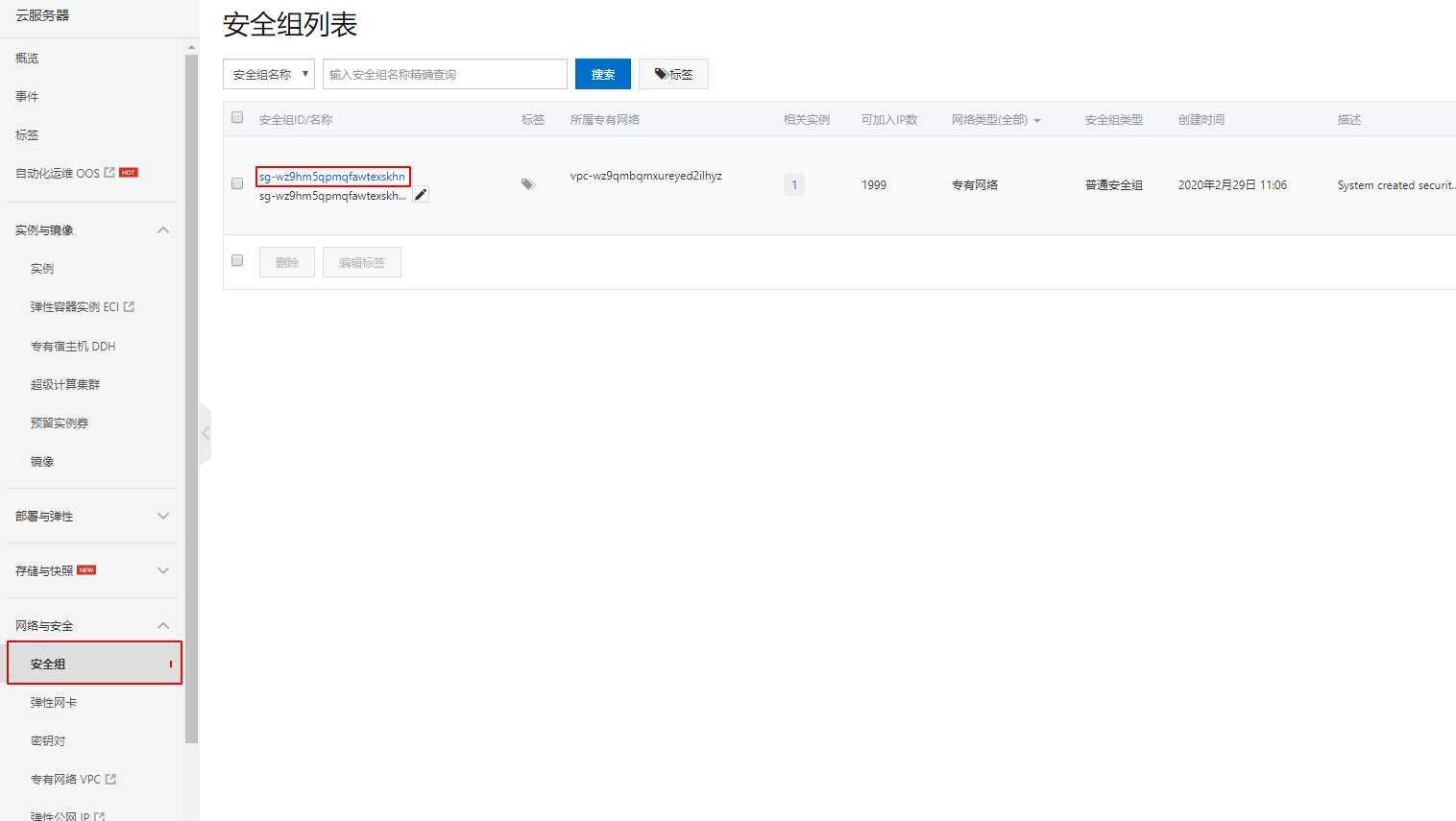Screen dimensions: 1456x821
Task: Open 超级计算集群 menu item
Action: click(65, 385)
